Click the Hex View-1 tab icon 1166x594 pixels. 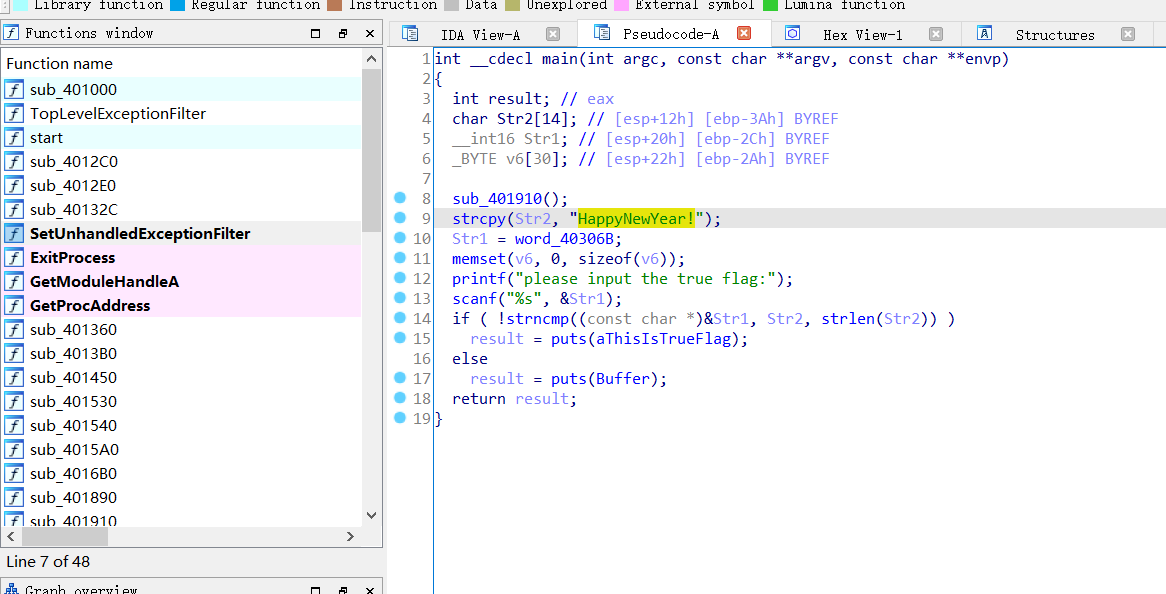coord(792,34)
